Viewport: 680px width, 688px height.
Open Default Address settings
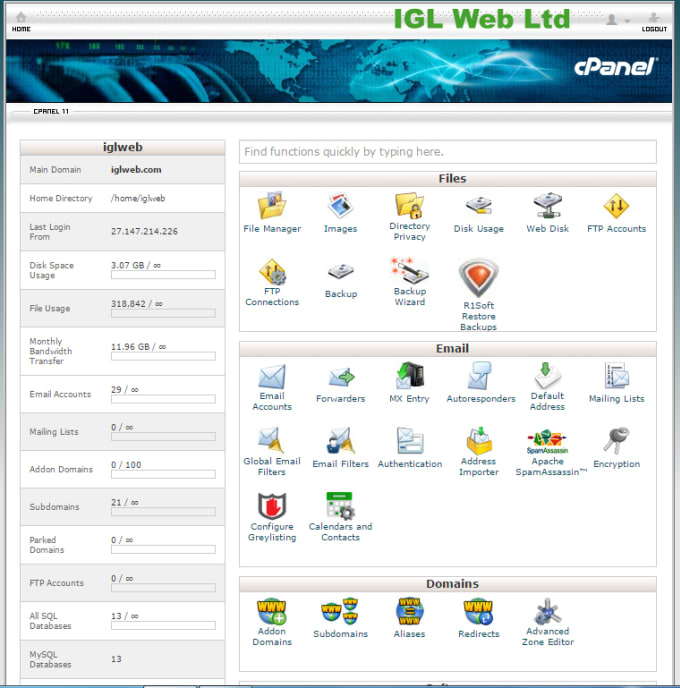coord(547,387)
